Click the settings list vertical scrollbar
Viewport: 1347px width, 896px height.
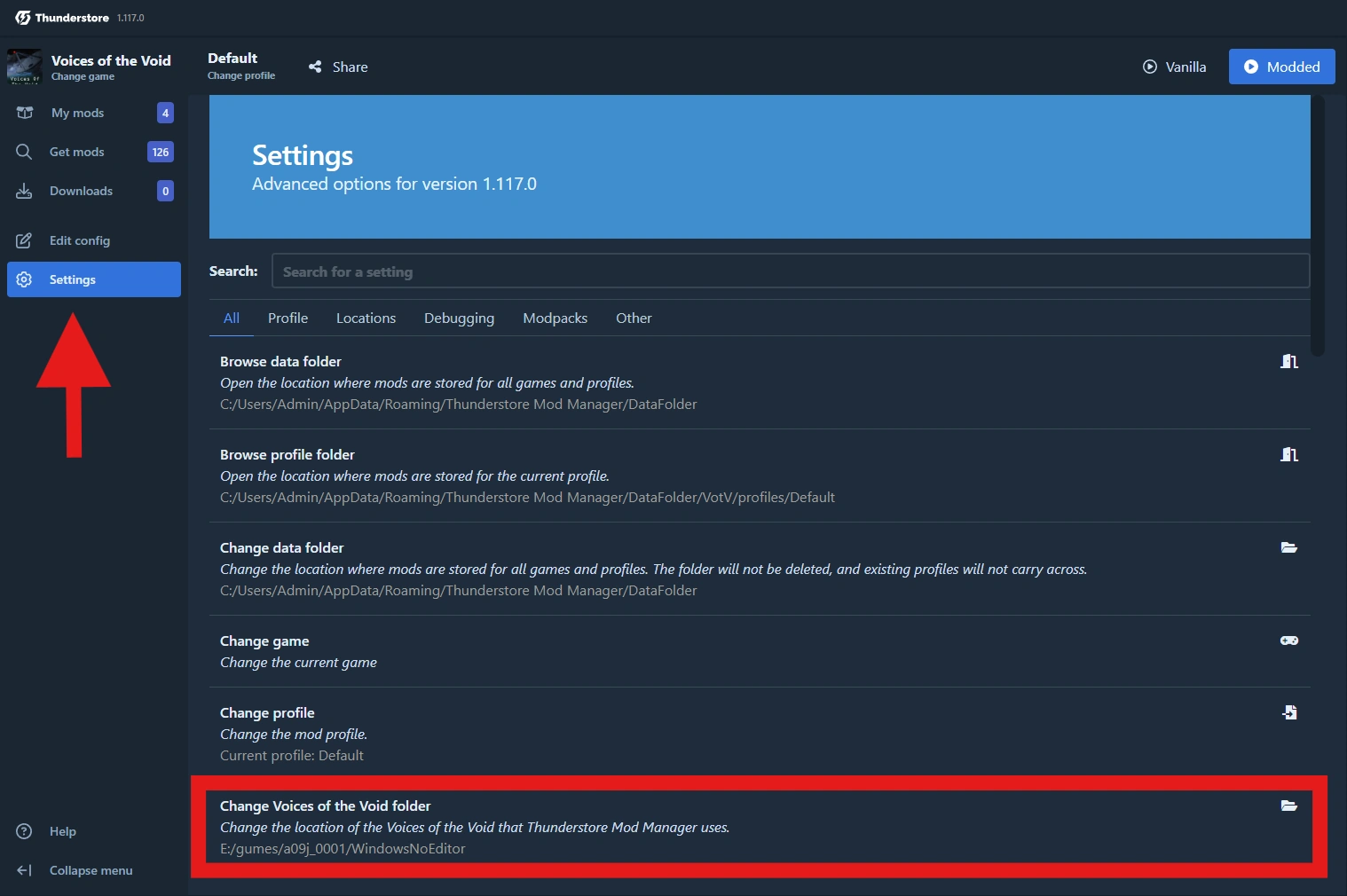coord(1318,225)
